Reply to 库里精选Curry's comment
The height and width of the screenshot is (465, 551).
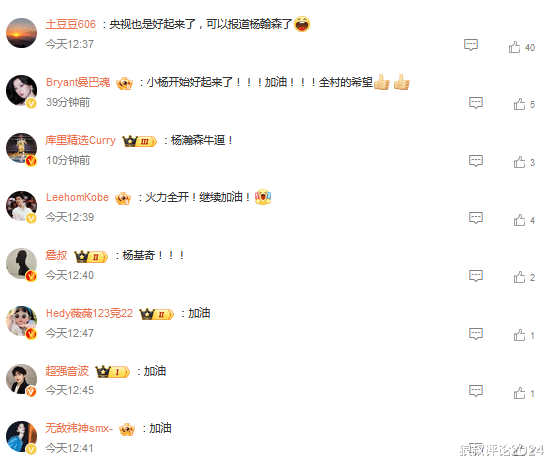pos(476,161)
